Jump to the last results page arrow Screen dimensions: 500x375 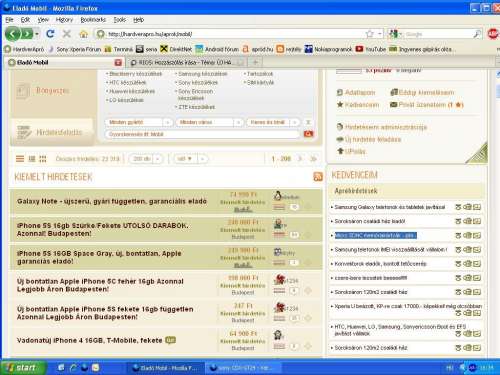pos(313,159)
